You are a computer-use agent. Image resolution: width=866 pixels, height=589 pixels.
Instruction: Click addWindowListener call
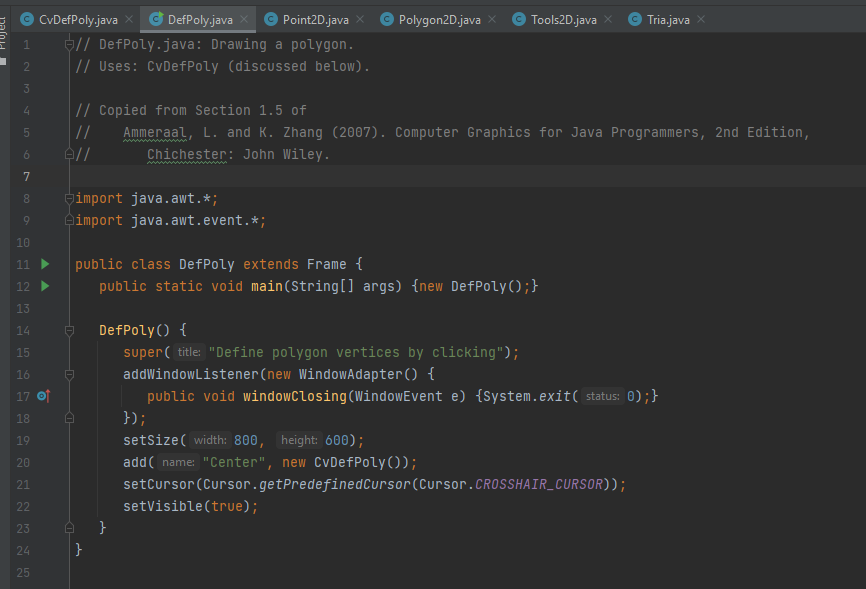coord(191,375)
